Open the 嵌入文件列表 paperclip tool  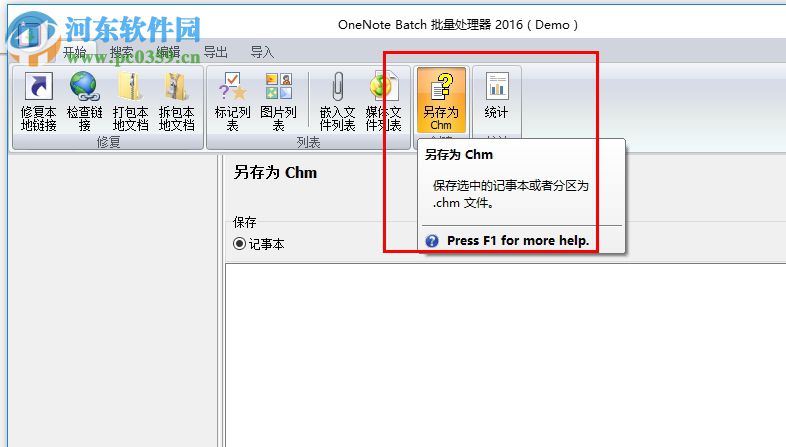coord(337,101)
